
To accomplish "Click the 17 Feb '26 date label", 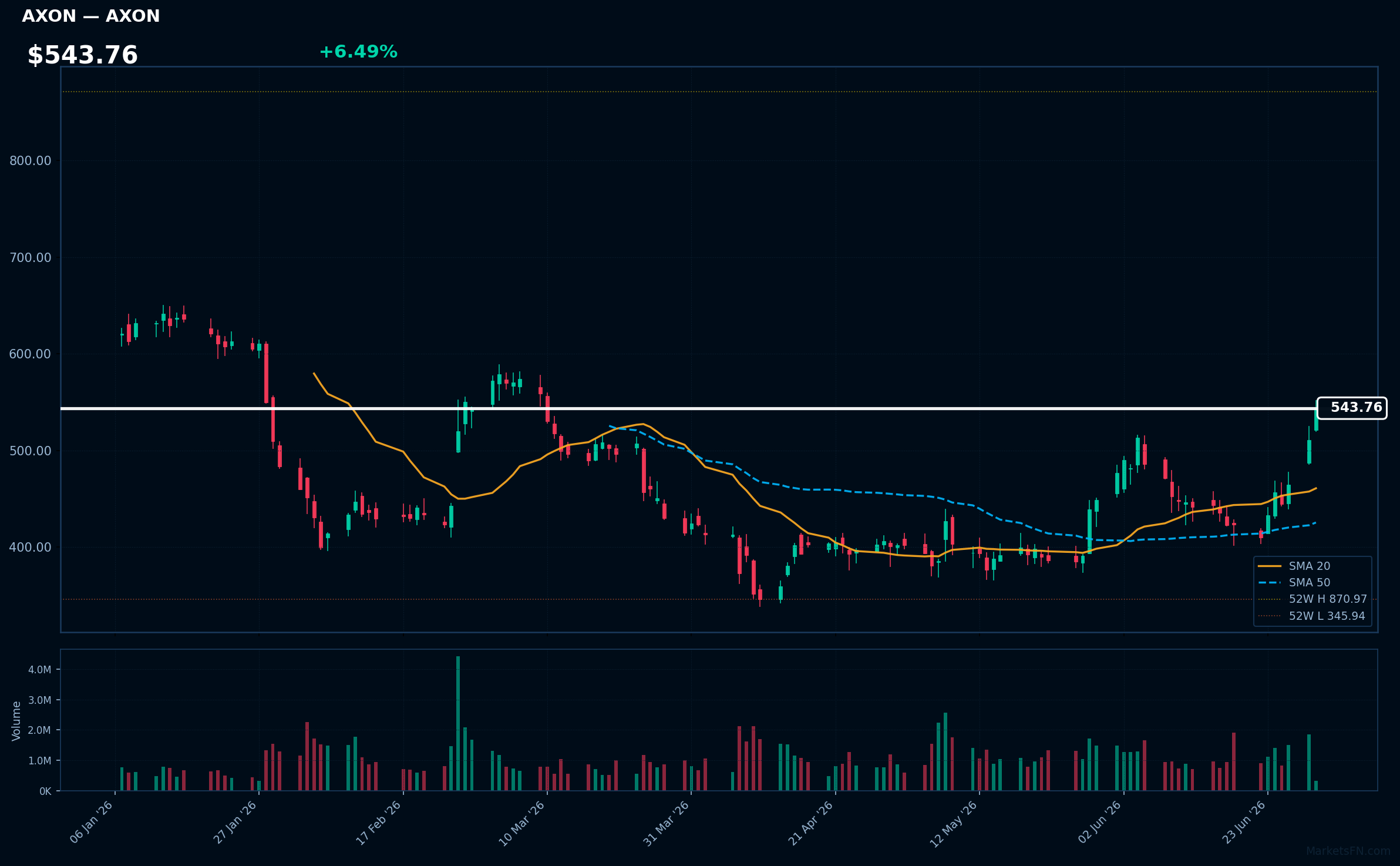I will tap(379, 822).
